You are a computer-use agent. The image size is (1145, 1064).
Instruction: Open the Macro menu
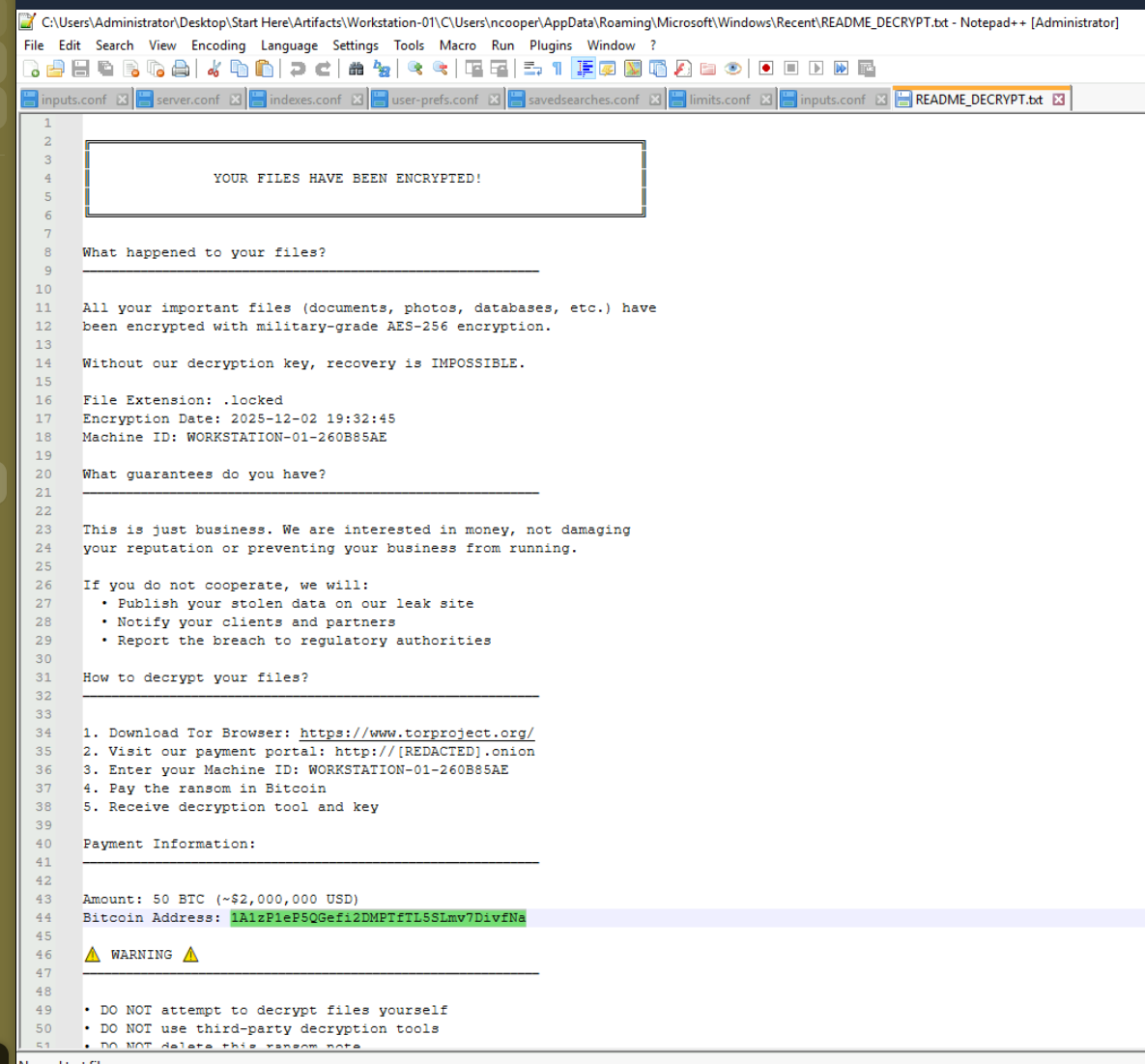click(458, 45)
